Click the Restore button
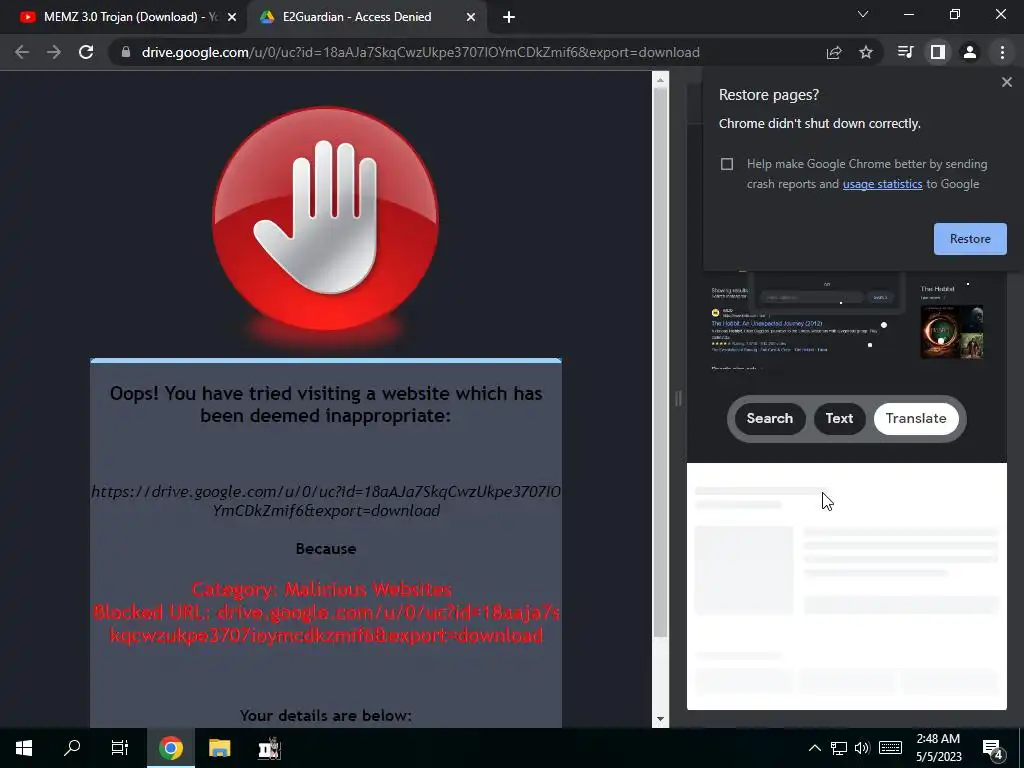 coord(970,239)
